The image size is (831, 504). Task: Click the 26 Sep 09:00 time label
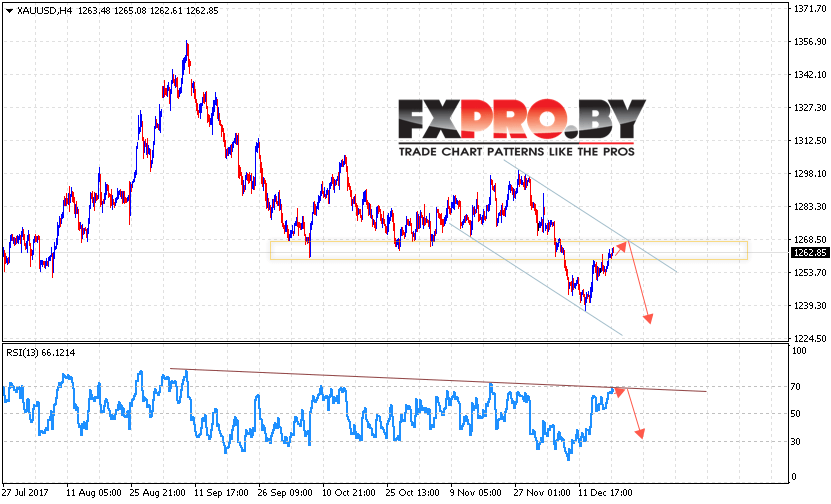[285, 492]
